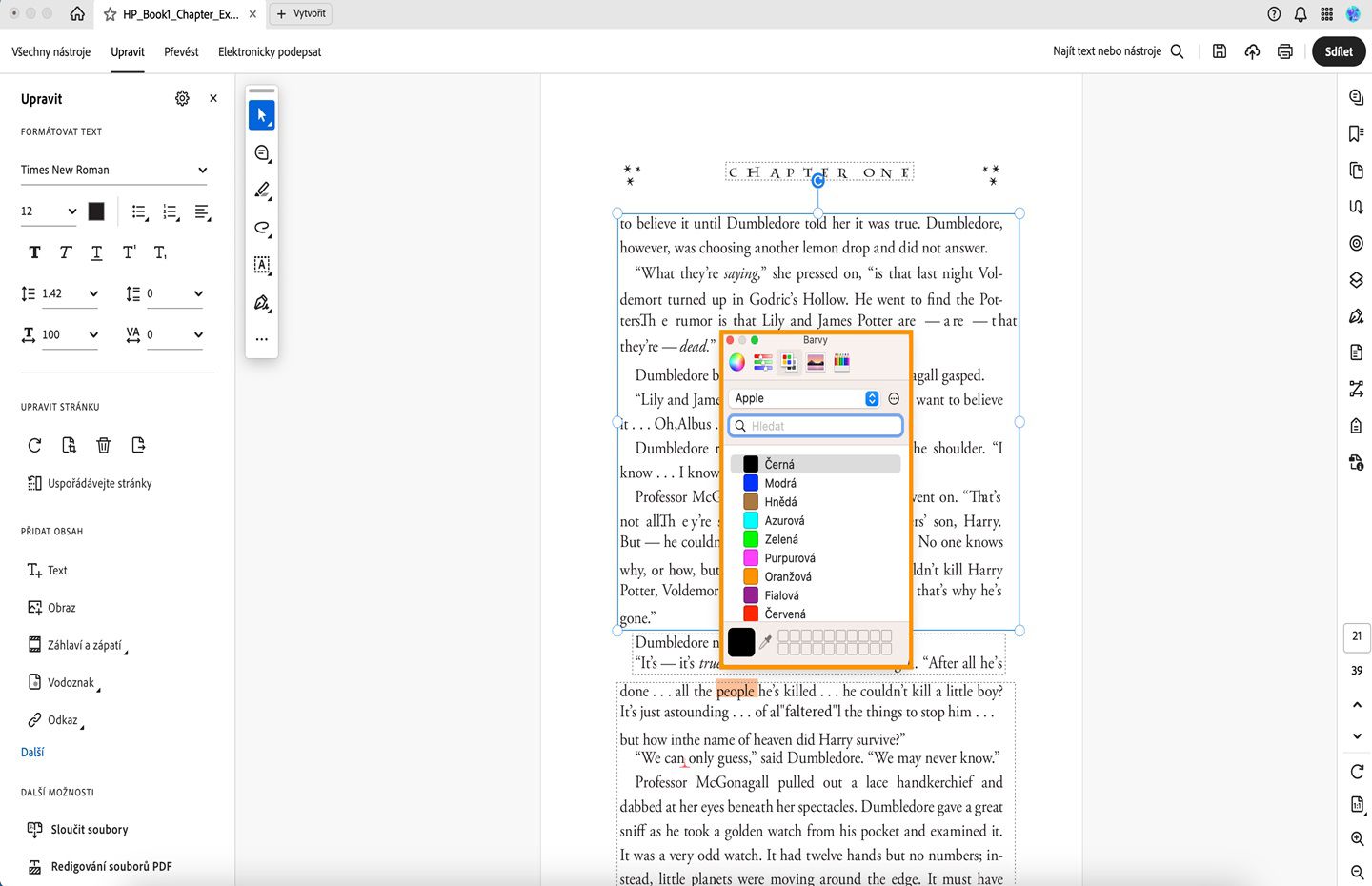Open the Převést menu
1372x886 pixels.
(x=181, y=51)
